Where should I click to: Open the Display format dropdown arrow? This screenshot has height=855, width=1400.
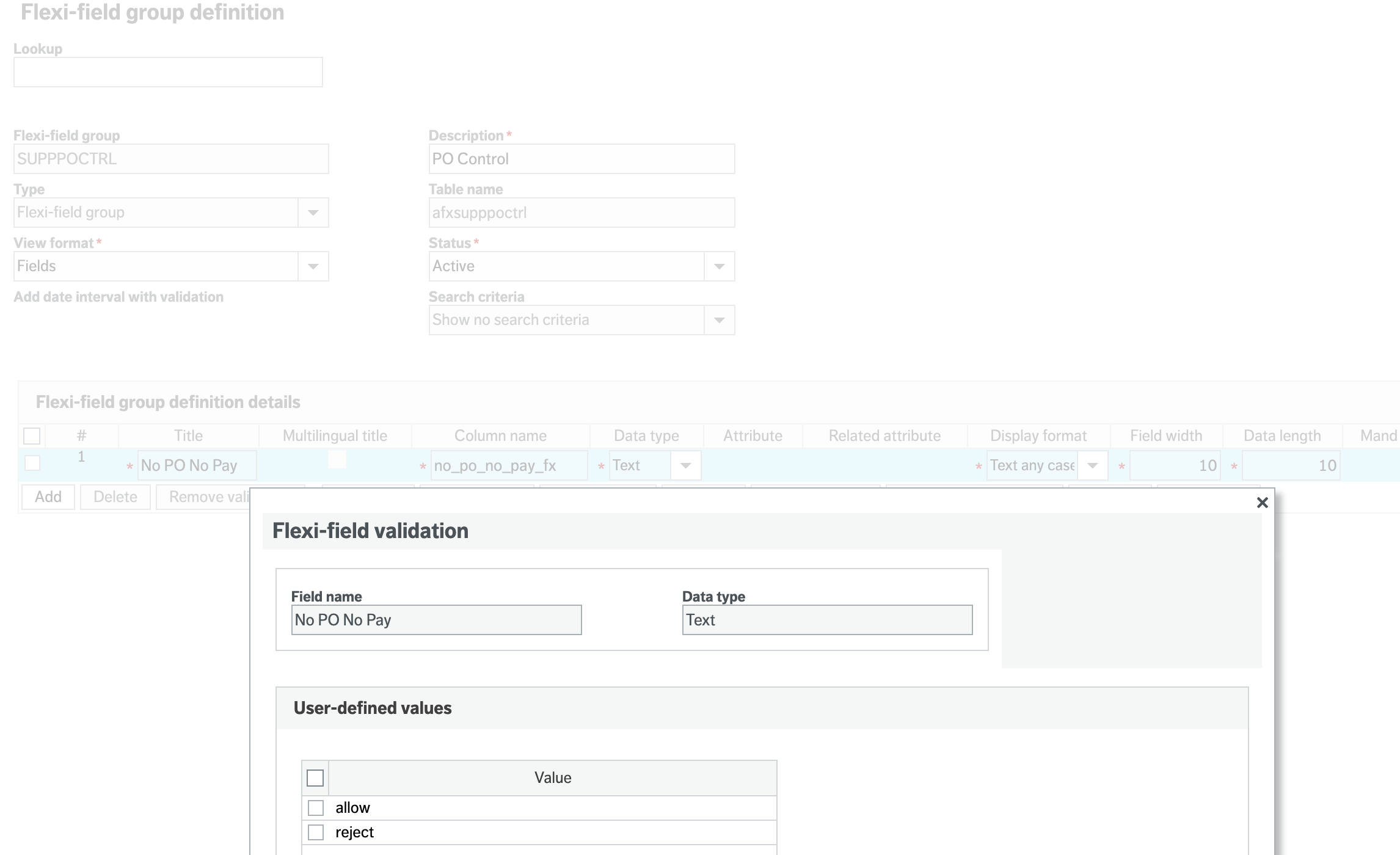tap(1092, 465)
